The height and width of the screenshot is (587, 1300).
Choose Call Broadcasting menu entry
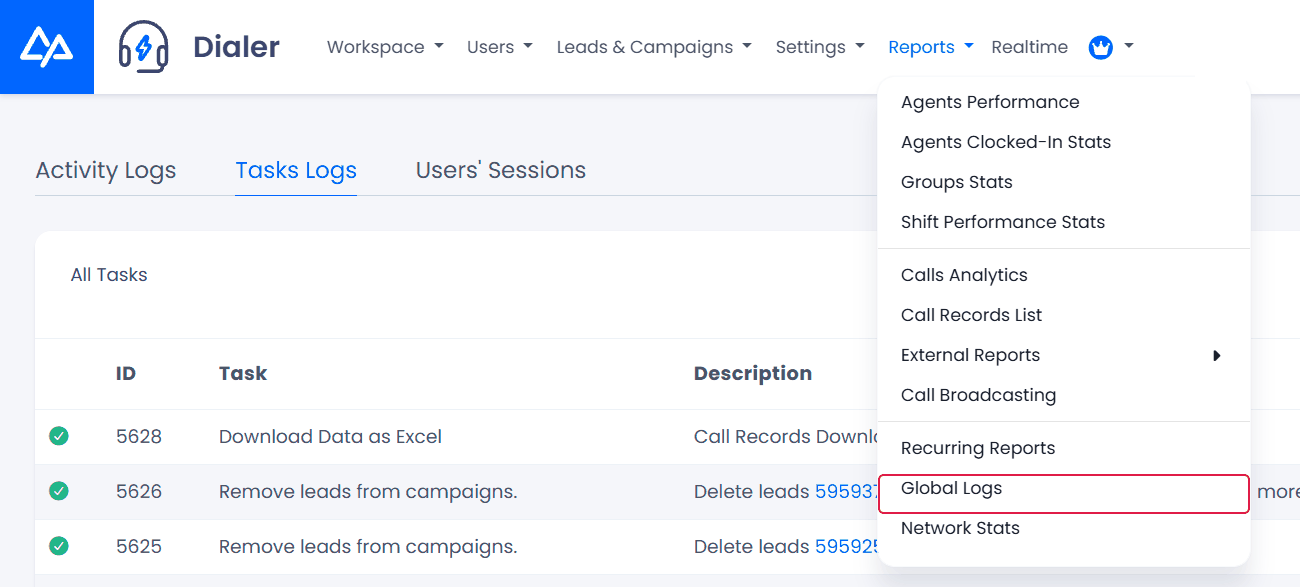(1064, 395)
